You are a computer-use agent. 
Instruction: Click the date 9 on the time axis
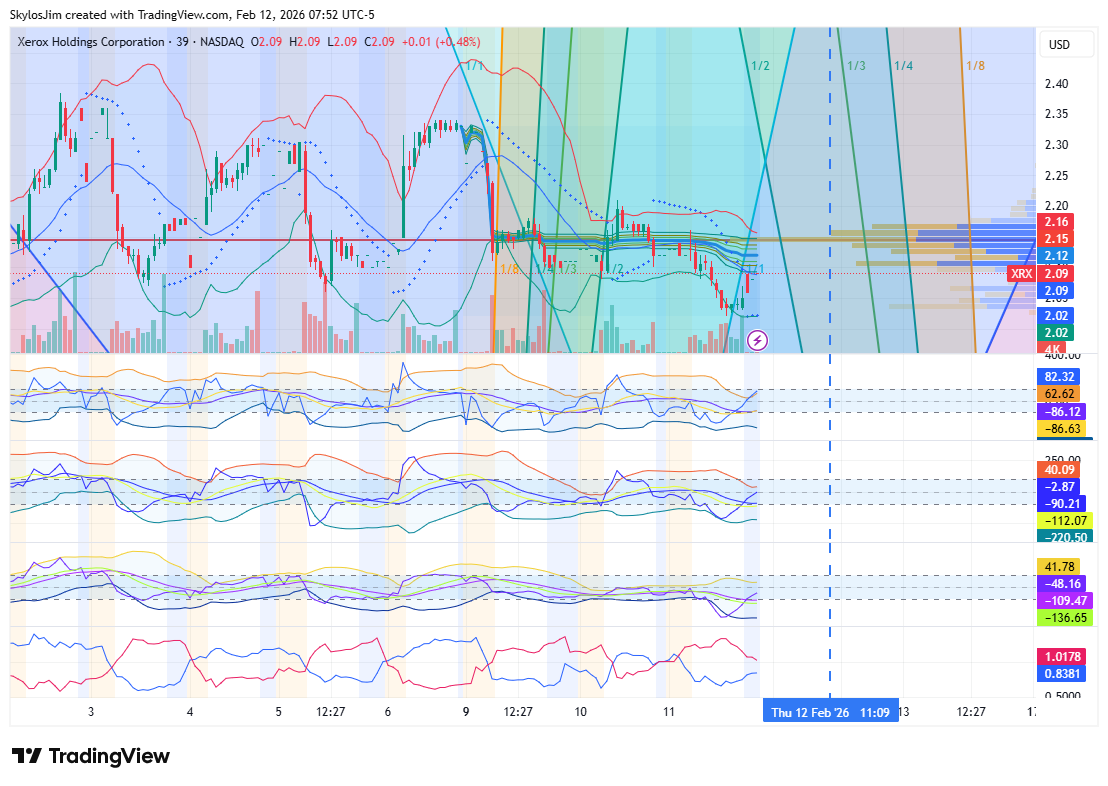[466, 712]
